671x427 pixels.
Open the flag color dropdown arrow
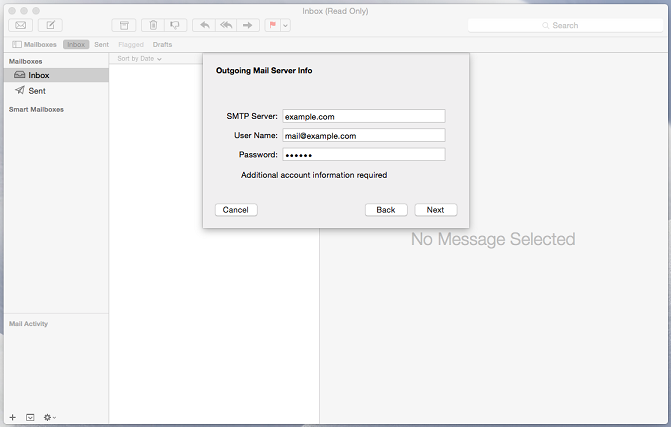point(285,25)
